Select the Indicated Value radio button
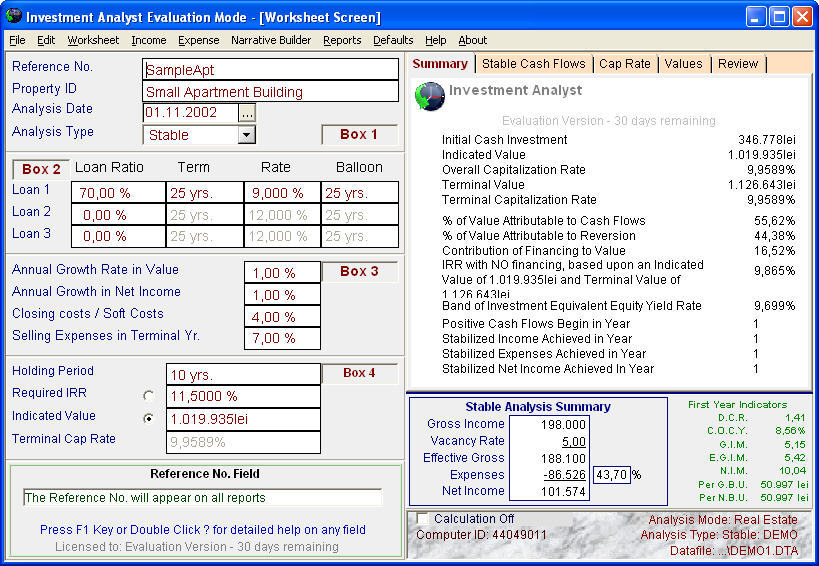 (x=148, y=419)
